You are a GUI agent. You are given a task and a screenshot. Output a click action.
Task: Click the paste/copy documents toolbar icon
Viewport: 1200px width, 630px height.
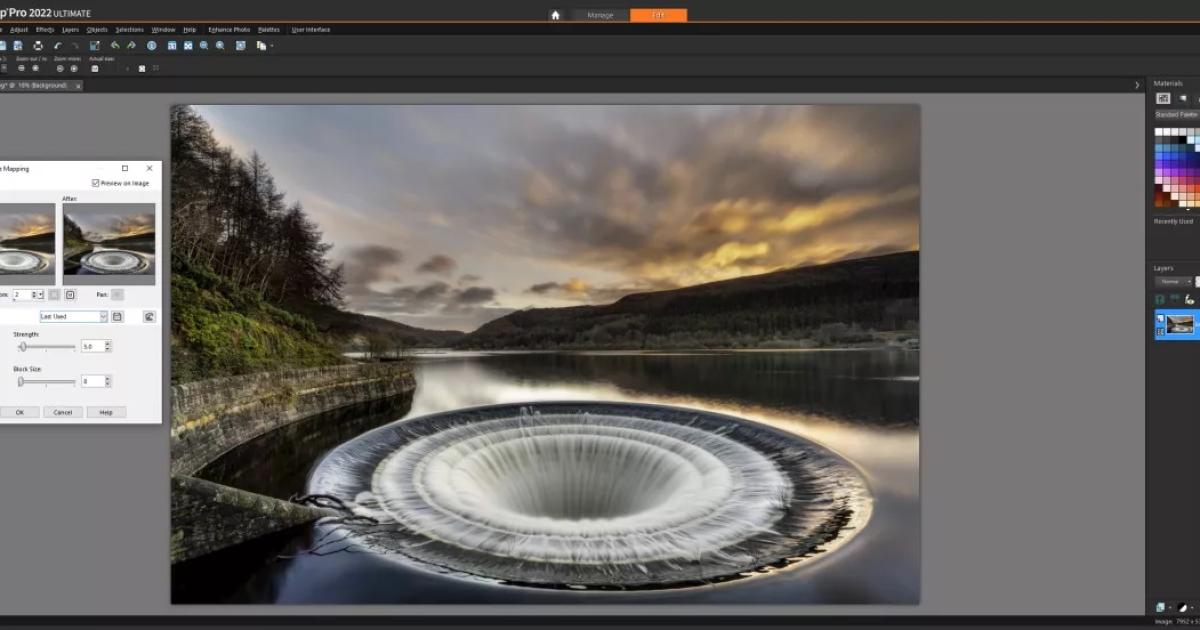coord(261,45)
